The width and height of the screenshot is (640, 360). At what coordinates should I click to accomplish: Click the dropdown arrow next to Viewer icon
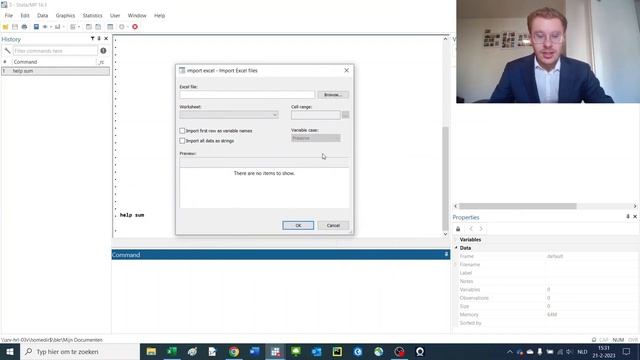tap(51, 27)
